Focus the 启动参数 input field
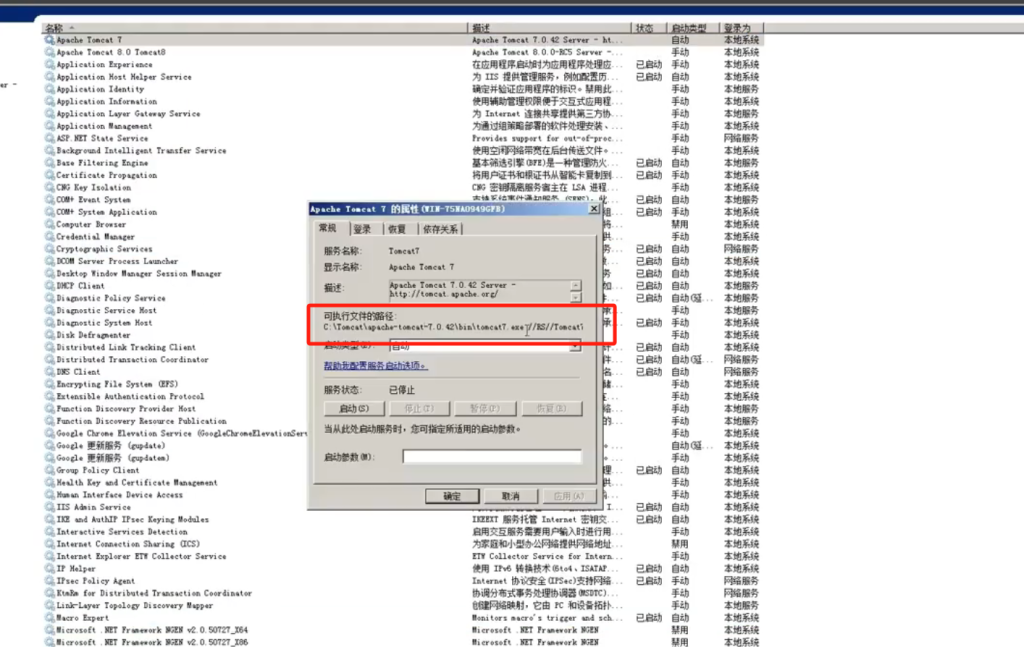Viewport: 1024px width, 647px height. pyautogui.click(x=492, y=456)
